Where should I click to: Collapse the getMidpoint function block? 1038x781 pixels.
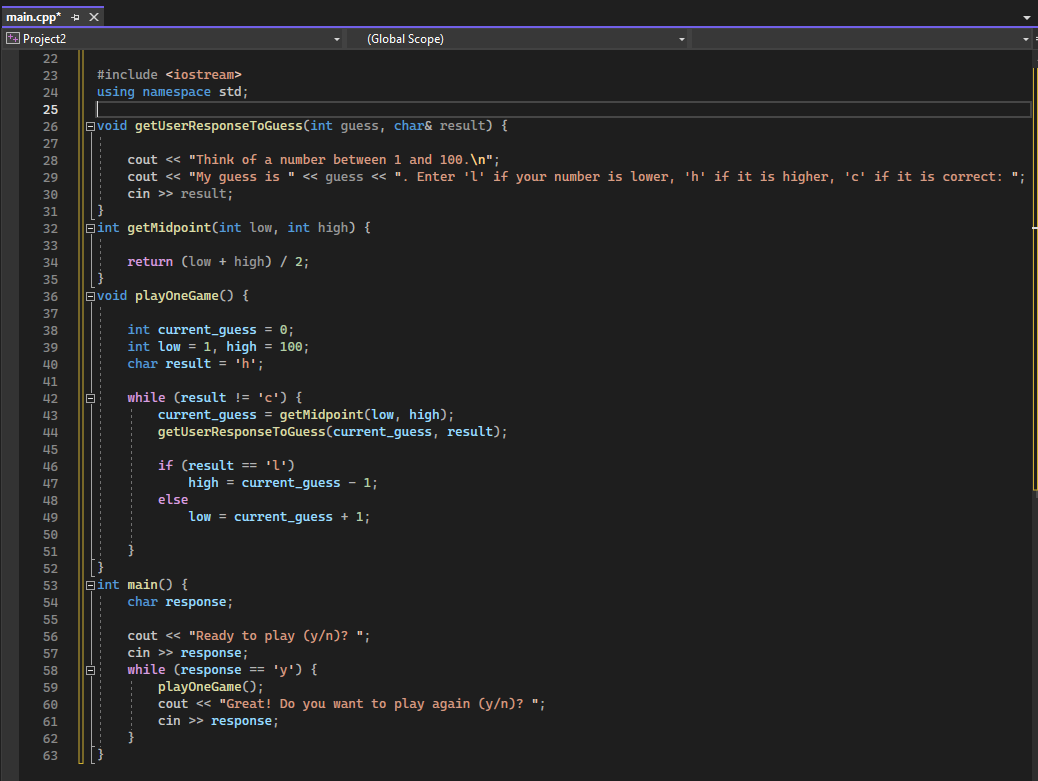pyautogui.click(x=90, y=228)
